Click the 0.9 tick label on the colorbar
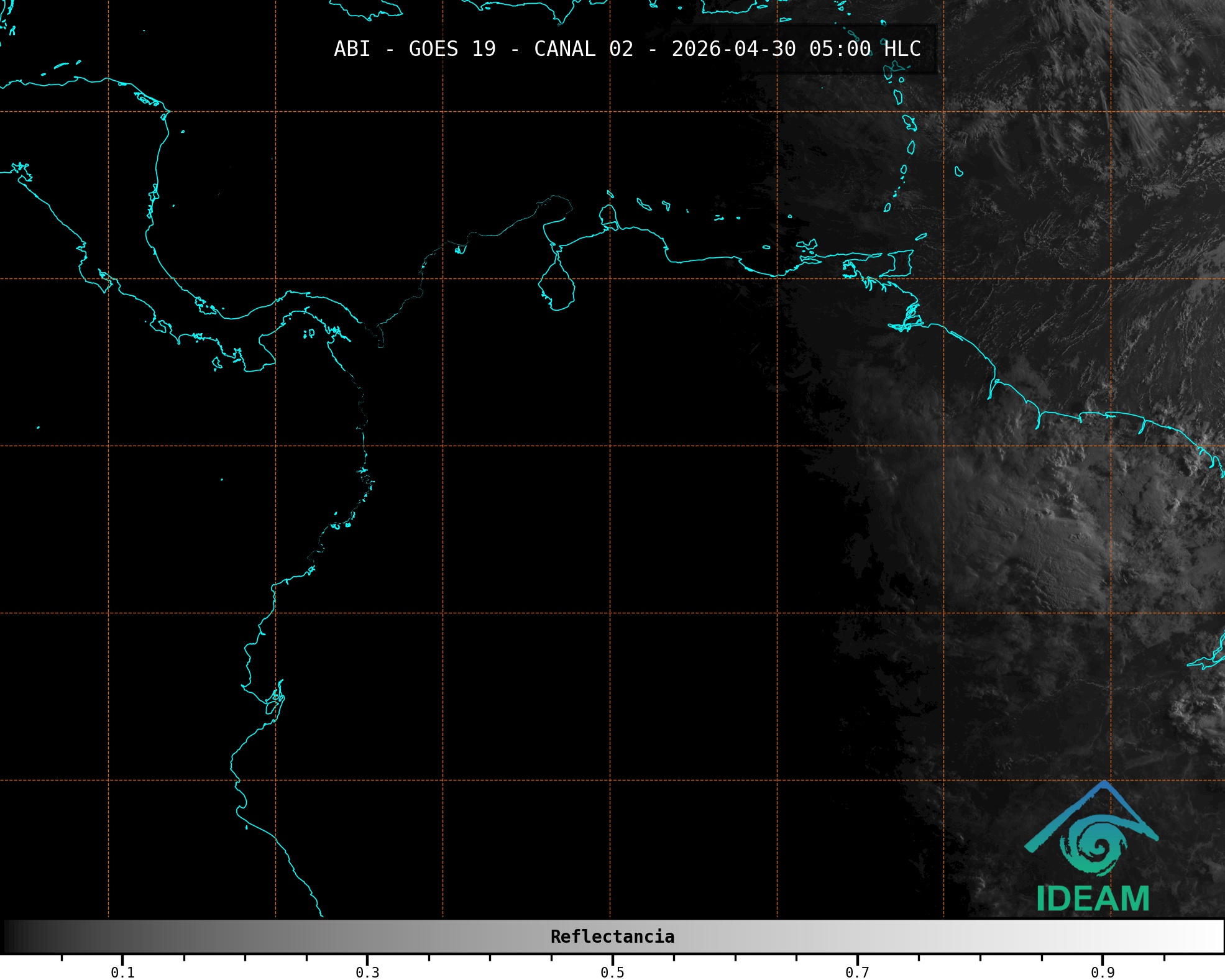1225x980 pixels. [x=1103, y=972]
